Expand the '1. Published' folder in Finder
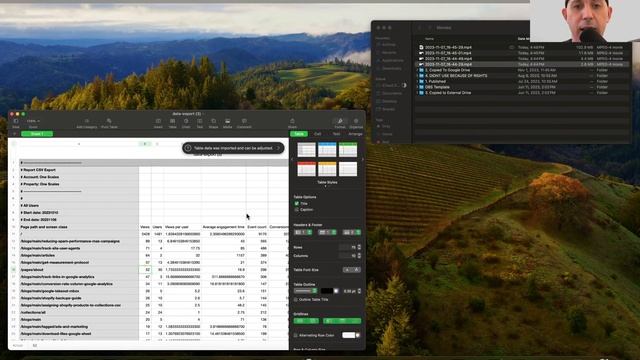Screen dimensions: 640x360 (x=417, y=81)
